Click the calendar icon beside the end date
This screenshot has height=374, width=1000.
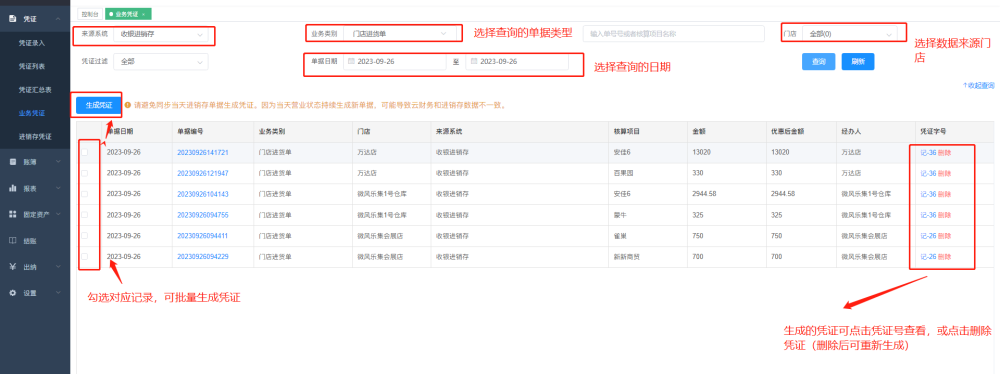[474, 61]
